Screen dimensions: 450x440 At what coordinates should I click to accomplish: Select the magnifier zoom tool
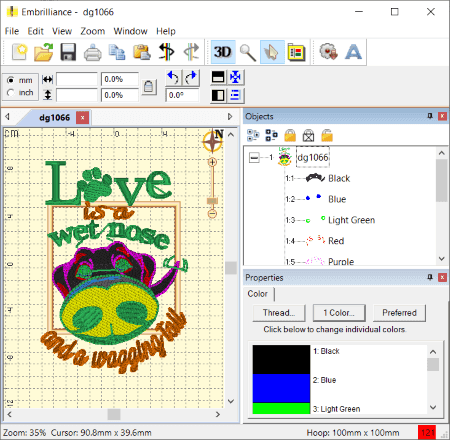point(248,52)
